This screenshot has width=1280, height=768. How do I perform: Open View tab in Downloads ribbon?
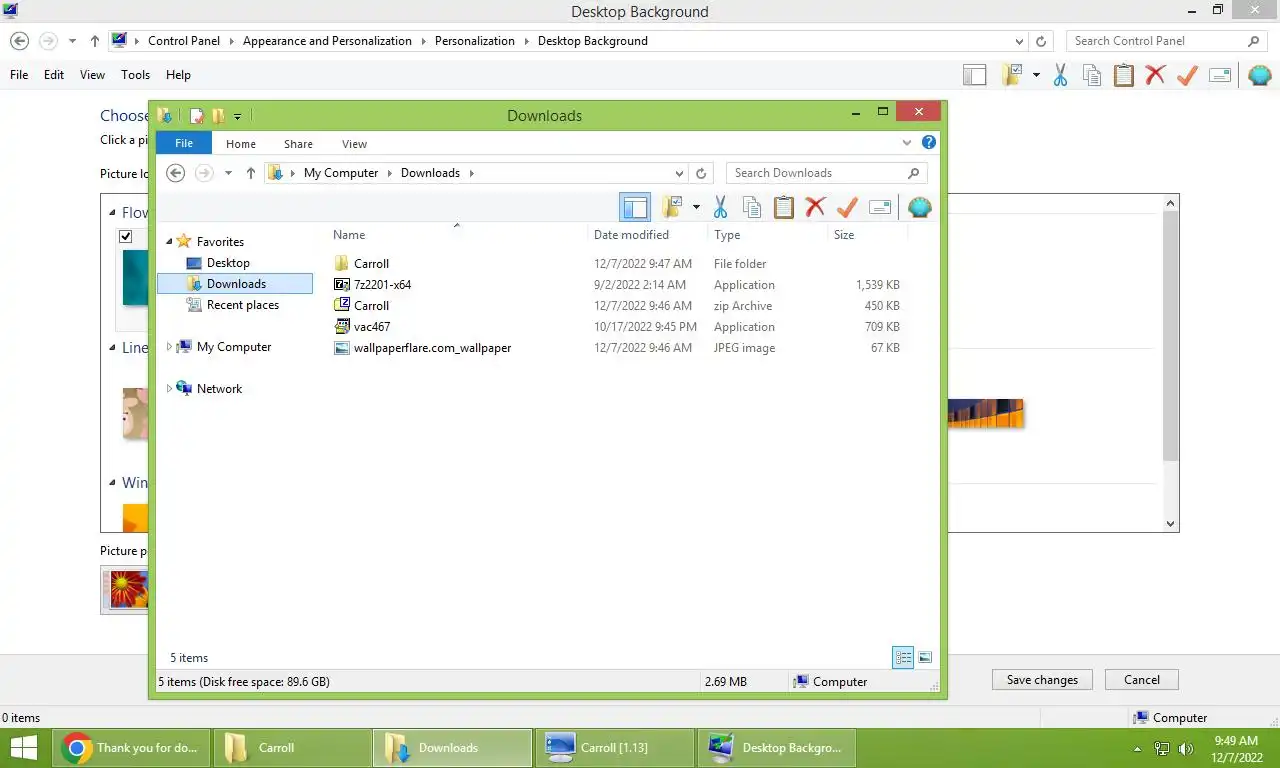[354, 144]
